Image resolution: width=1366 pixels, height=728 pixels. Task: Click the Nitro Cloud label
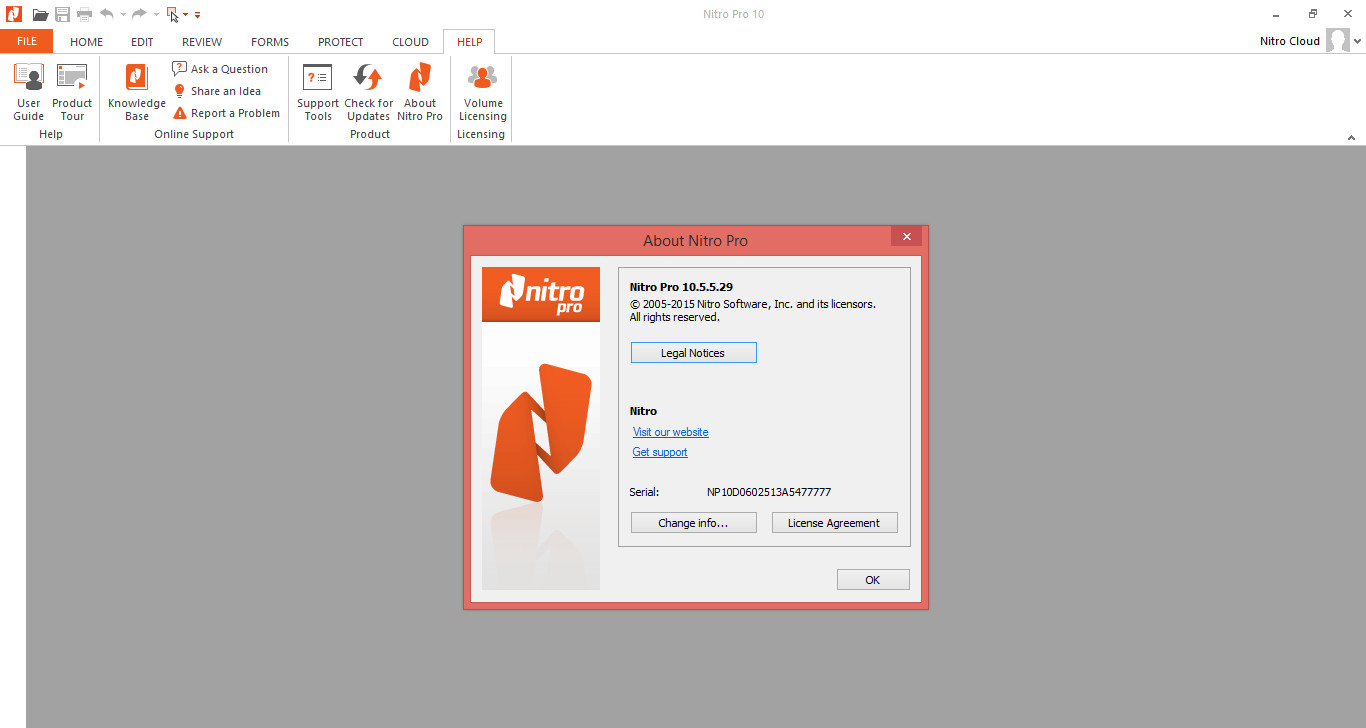1290,41
